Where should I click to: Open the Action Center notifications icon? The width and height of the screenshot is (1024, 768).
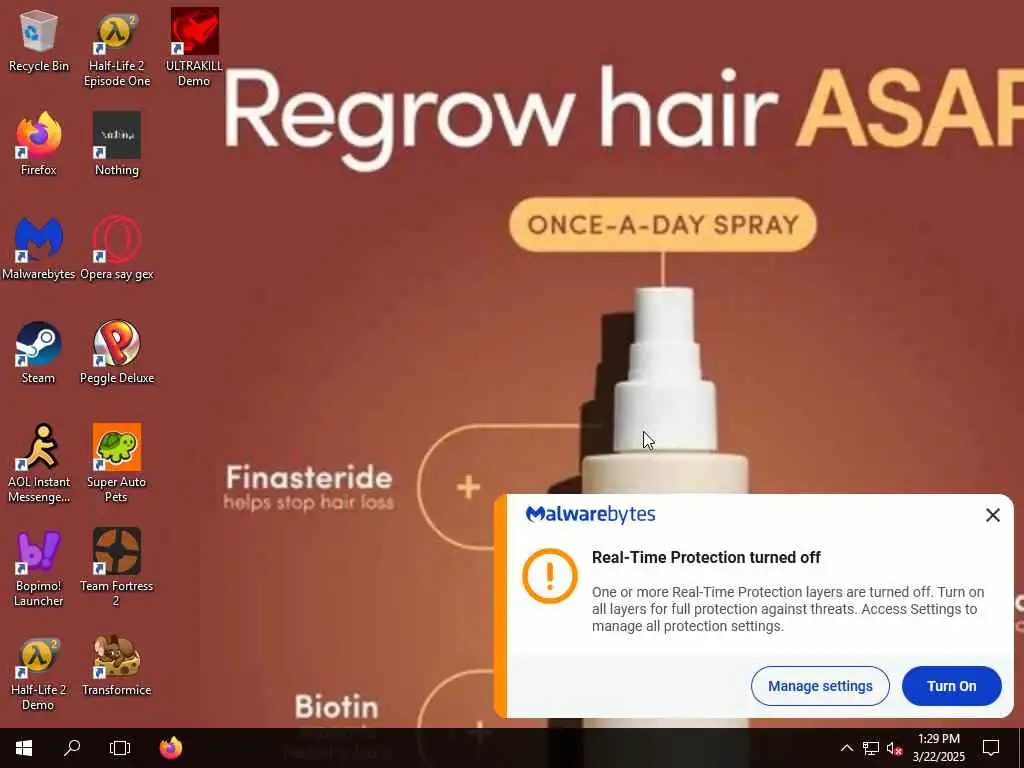(x=991, y=748)
